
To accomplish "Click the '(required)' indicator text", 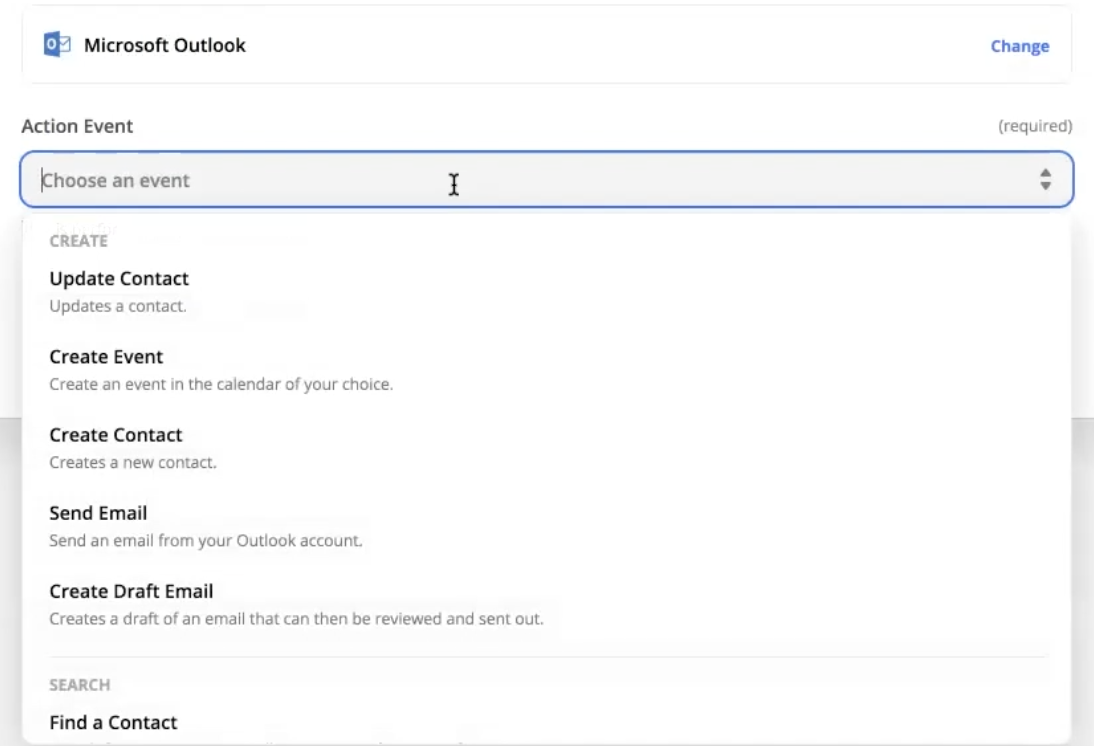I will (1035, 127).
